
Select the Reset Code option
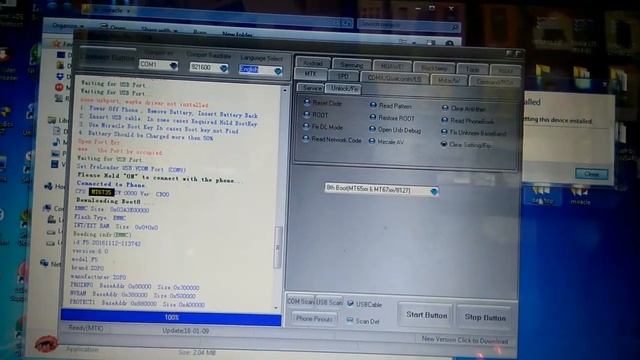[x=322, y=103]
